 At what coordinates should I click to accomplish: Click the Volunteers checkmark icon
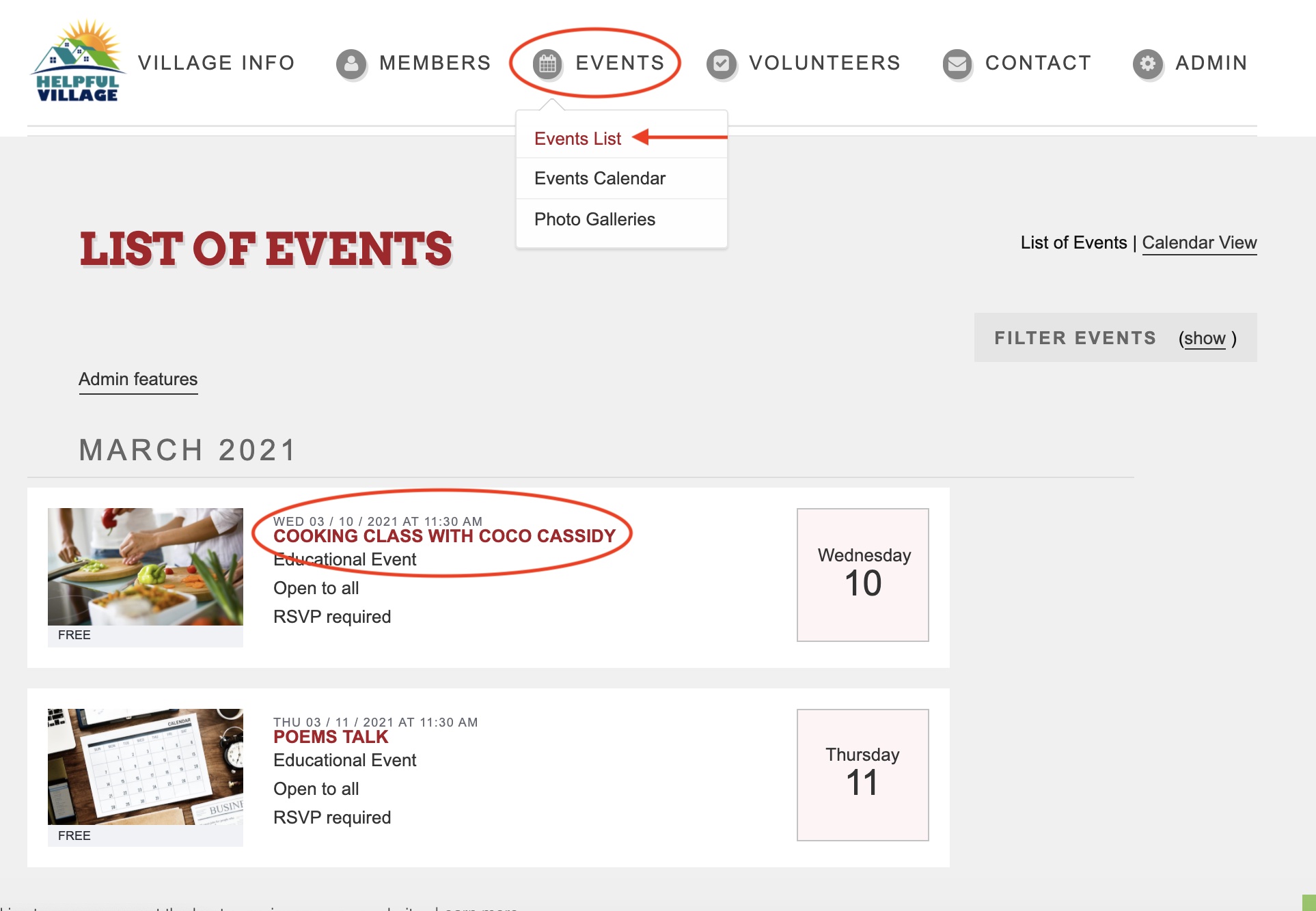(722, 65)
